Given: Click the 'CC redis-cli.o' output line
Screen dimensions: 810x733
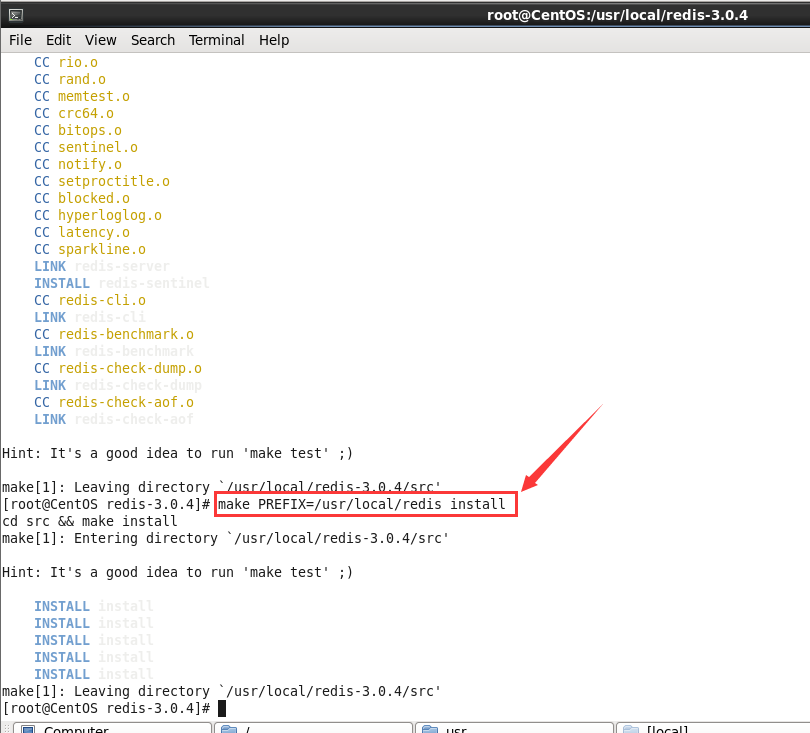Looking at the screenshot, I should pos(90,301).
